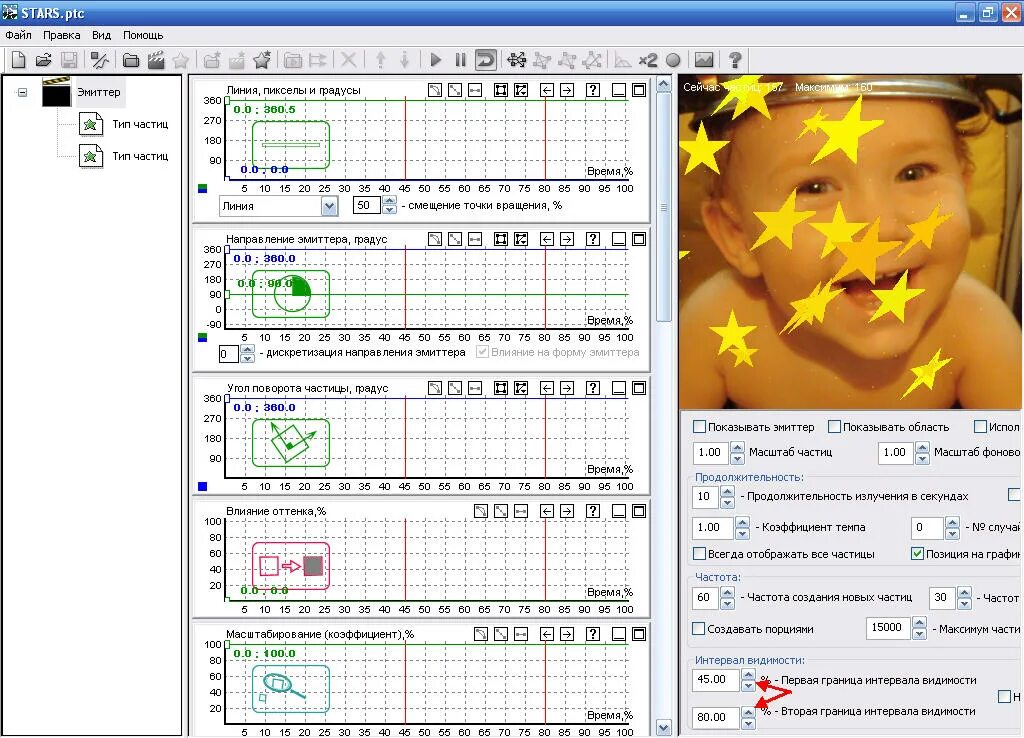Open the Вид menu
Viewport: 1024px width, 738px height.
click(101, 35)
